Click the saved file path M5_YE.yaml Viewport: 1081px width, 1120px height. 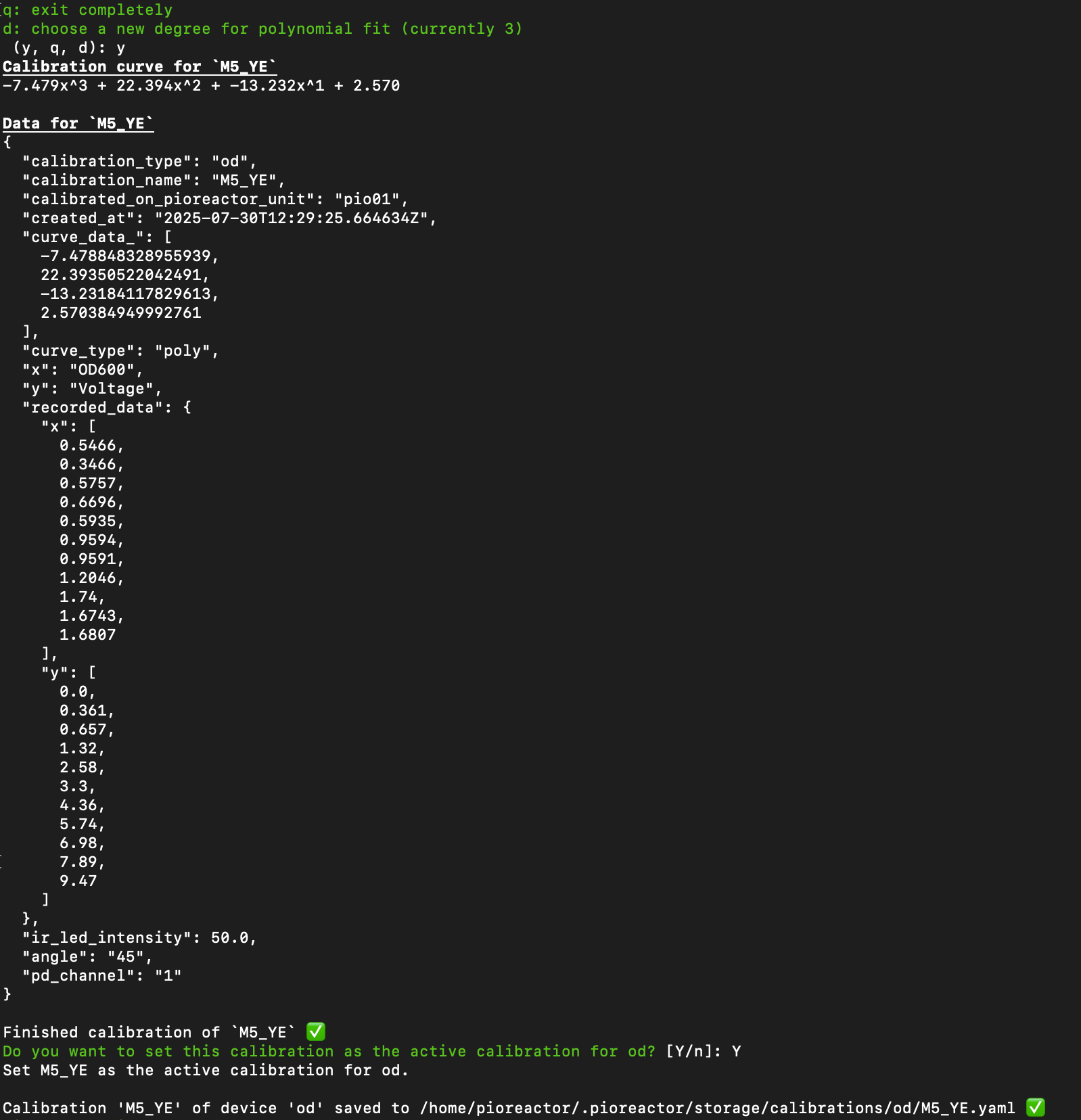point(718,1108)
